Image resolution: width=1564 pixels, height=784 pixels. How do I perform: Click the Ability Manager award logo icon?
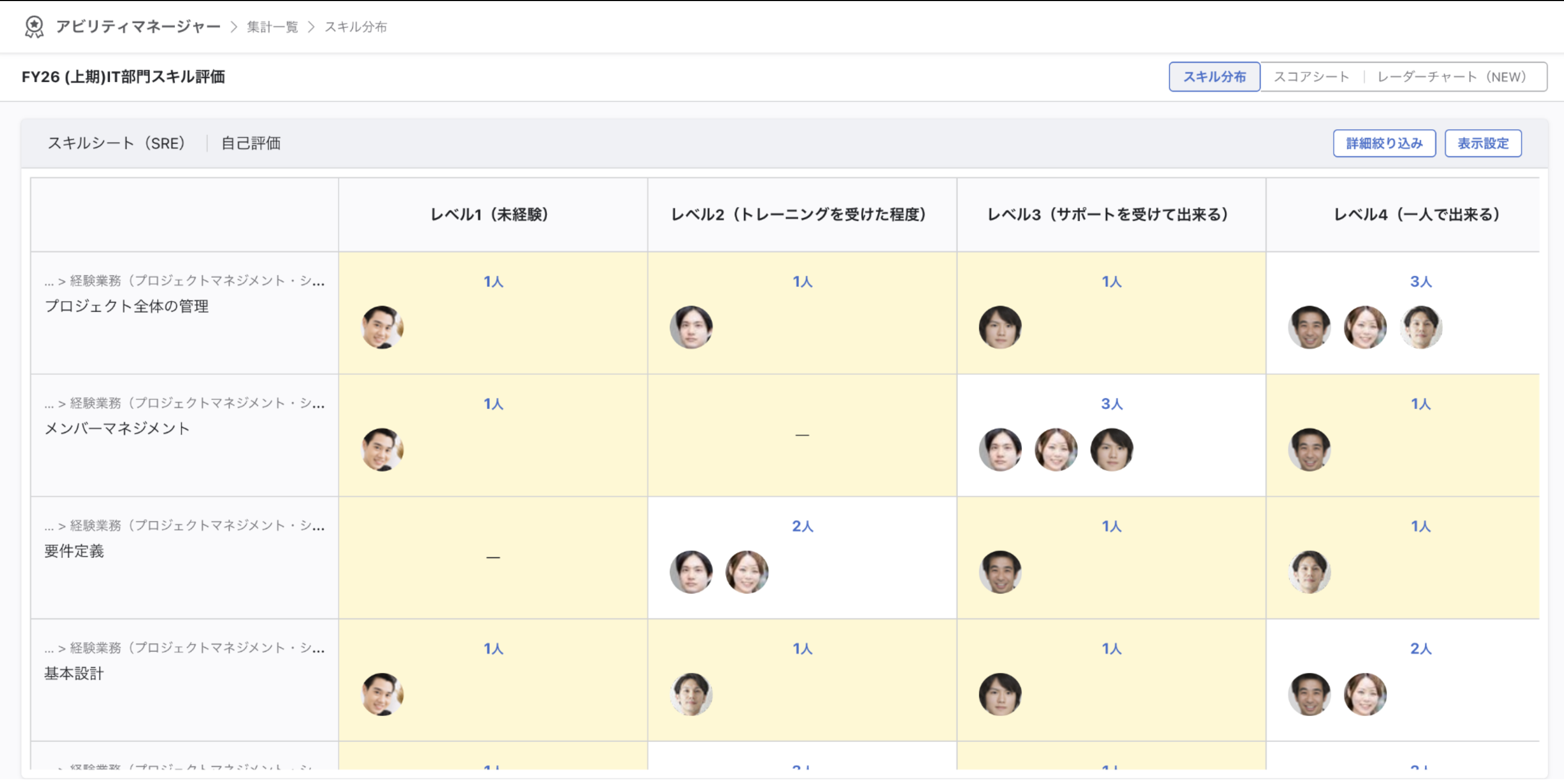[x=34, y=27]
